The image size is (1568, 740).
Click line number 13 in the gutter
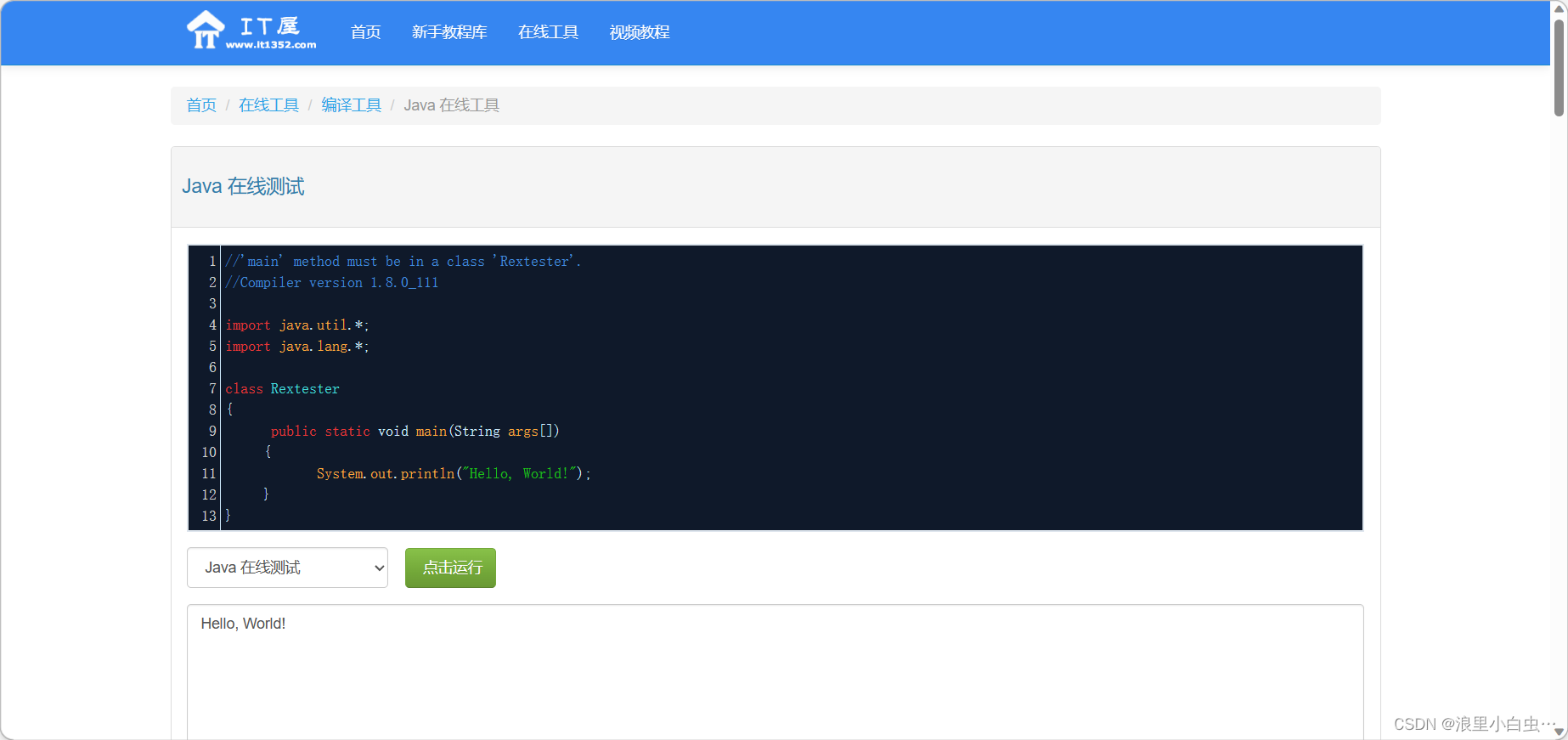(x=209, y=516)
